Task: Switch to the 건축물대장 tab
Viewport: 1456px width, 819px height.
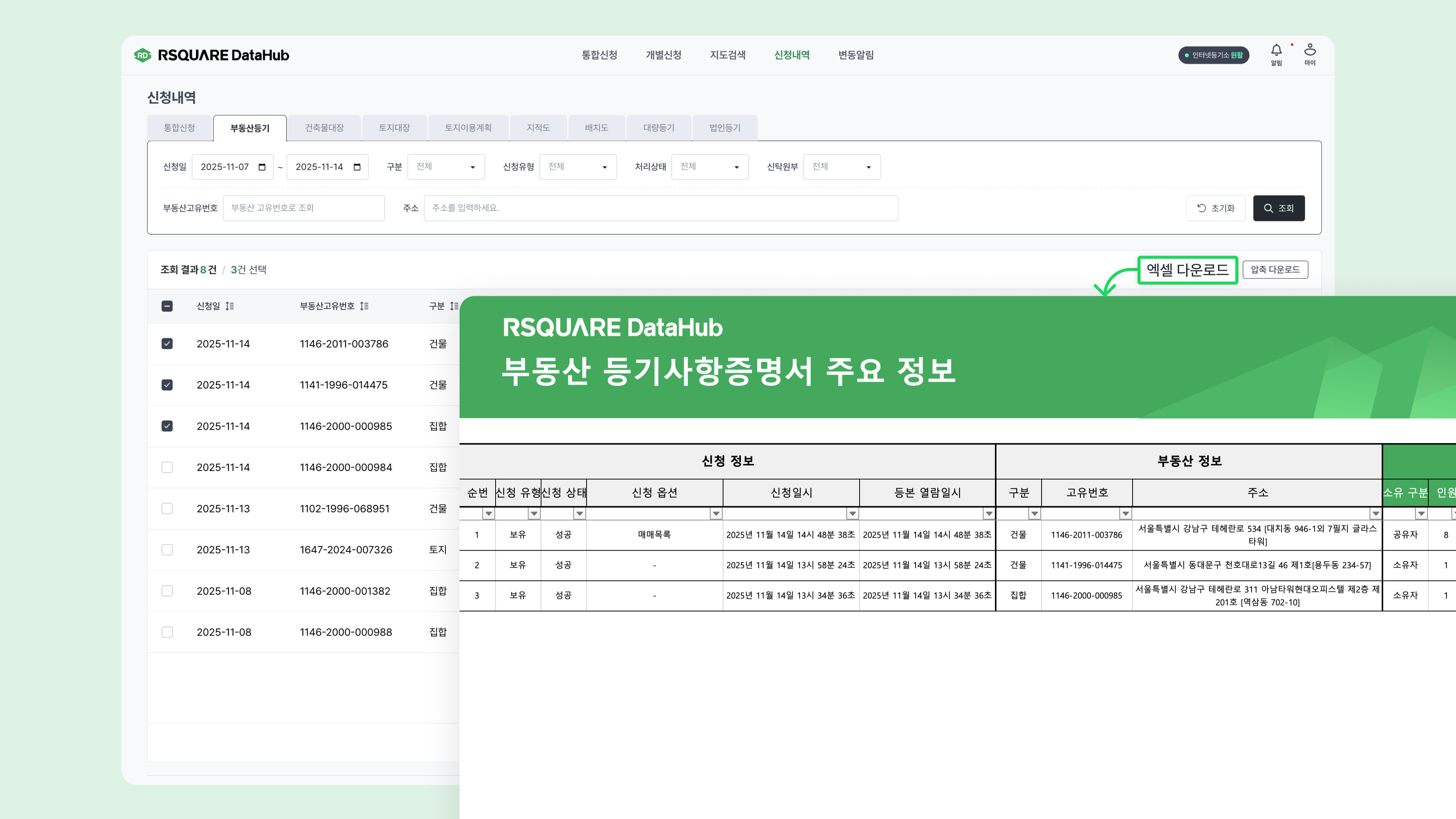Action: [x=324, y=128]
